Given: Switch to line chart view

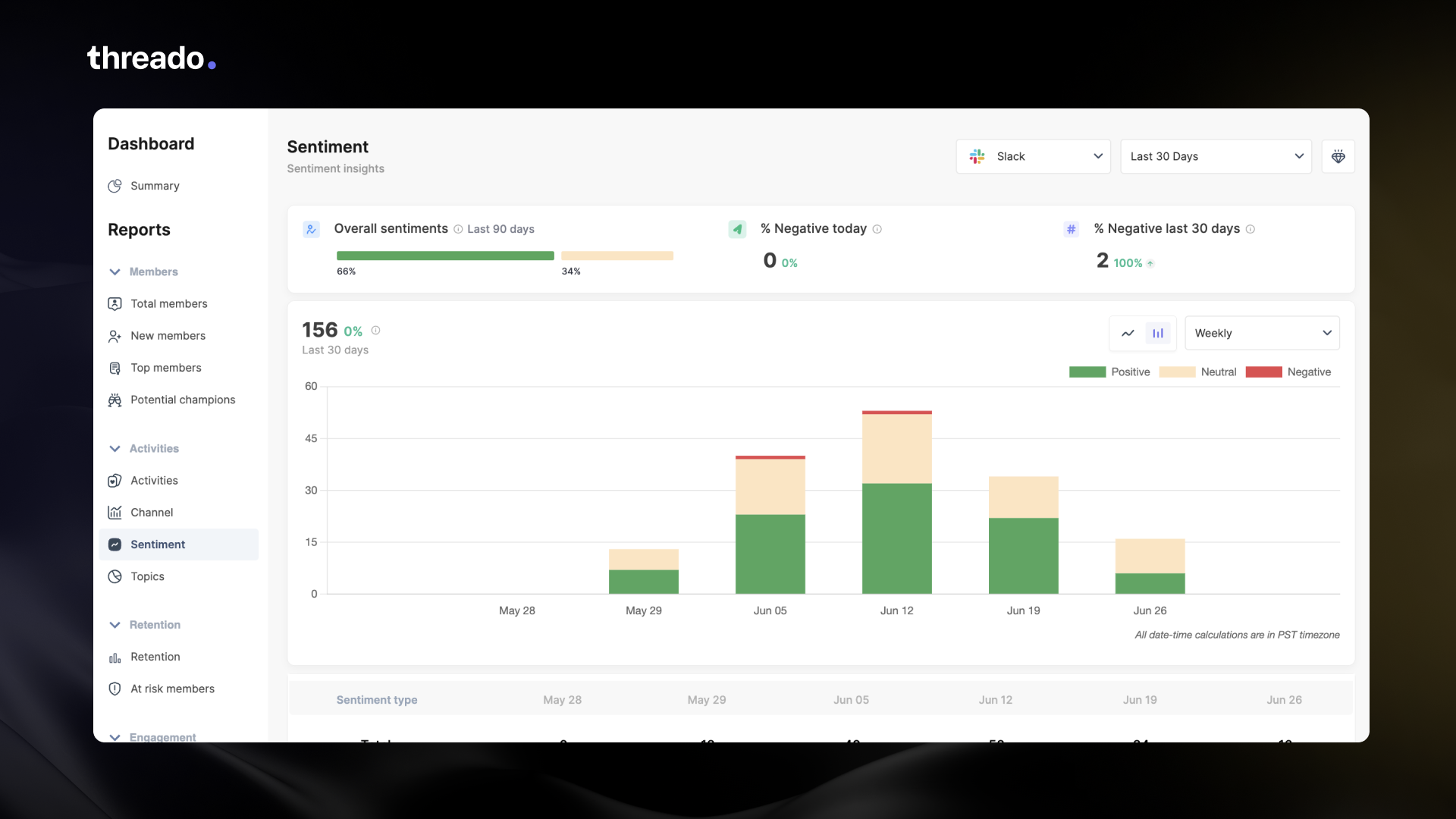Looking at the screenshot, I should point(1128,333).
